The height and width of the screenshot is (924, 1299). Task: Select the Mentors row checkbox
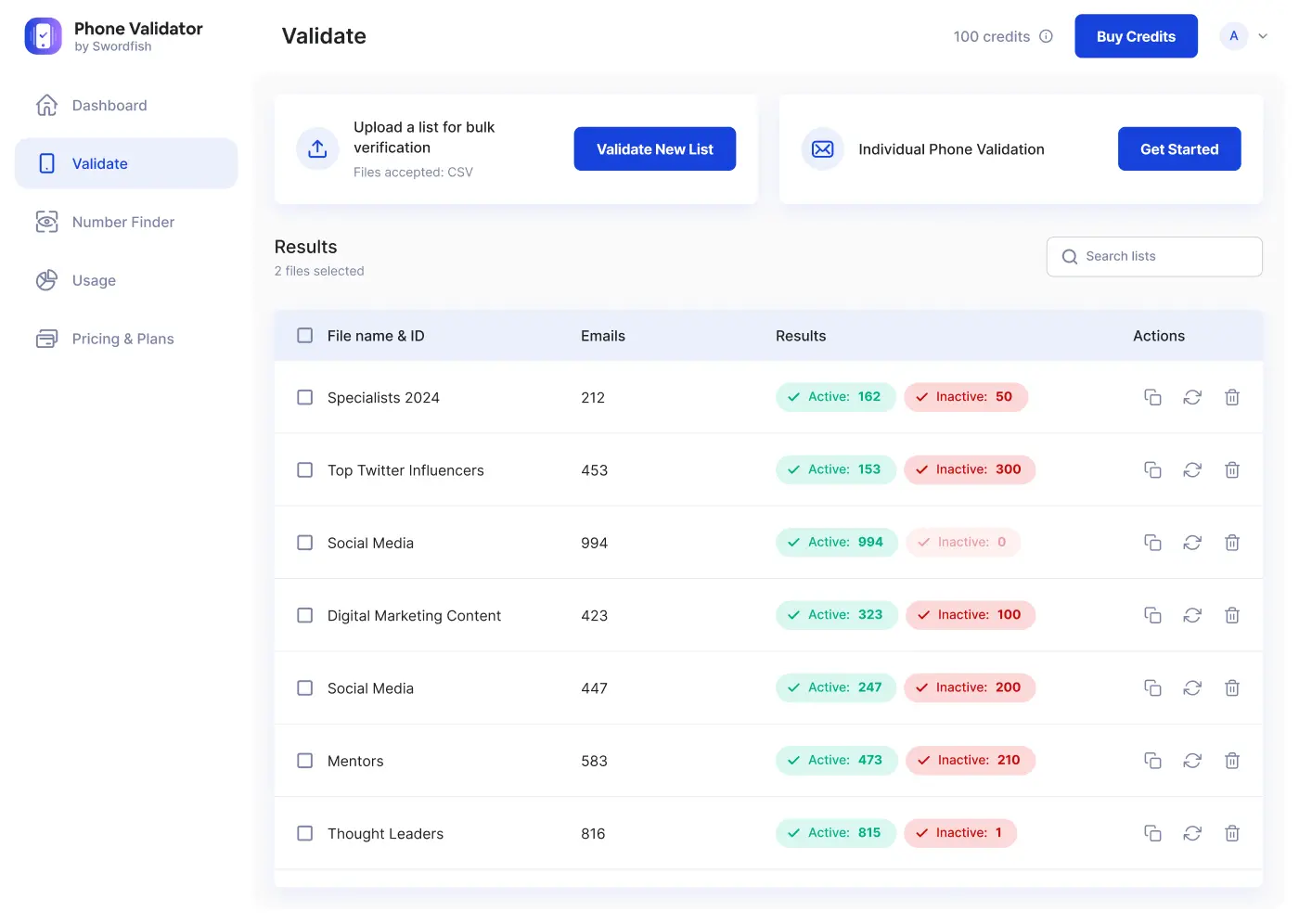[304, 761]
